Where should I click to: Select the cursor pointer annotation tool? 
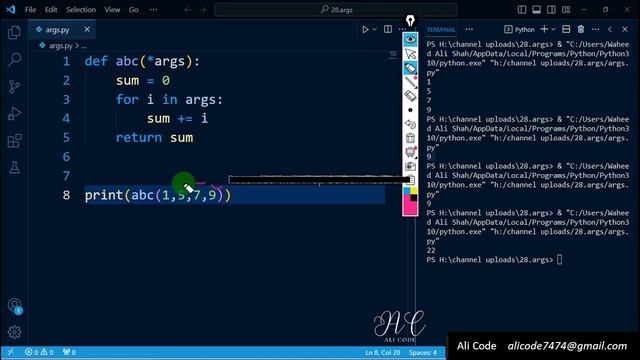[x=410, y=54]
